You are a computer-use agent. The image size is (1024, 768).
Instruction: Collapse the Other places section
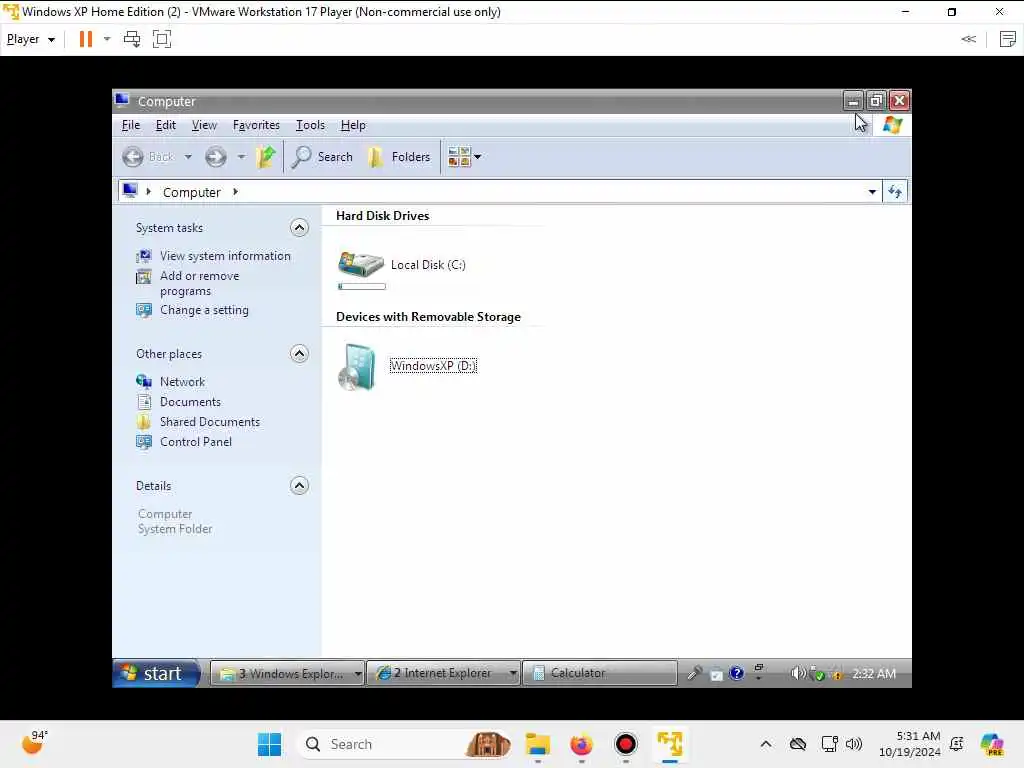click(299, 354)
